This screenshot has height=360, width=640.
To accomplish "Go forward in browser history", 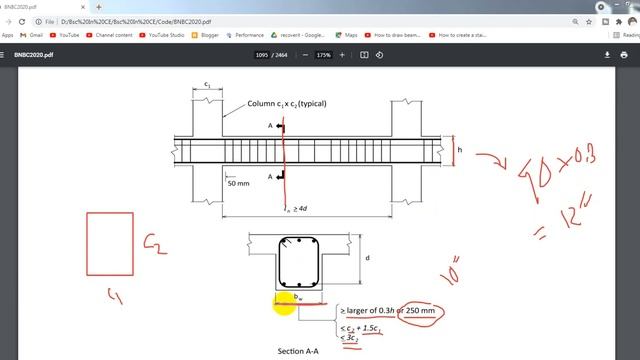I will pos(8,22).
